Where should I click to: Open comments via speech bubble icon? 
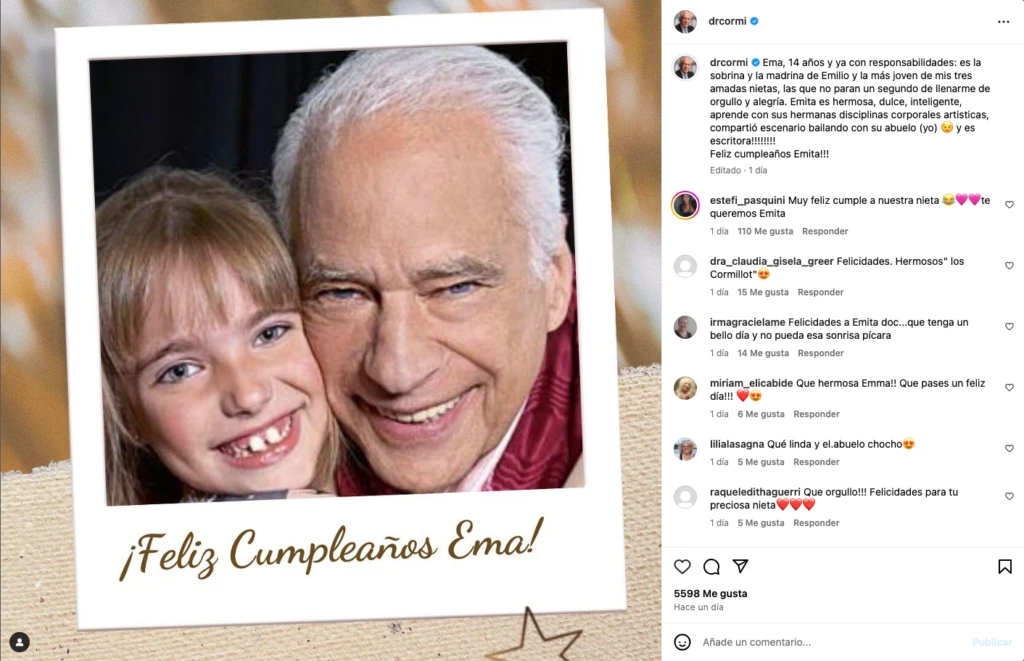[x=712, y=566]
